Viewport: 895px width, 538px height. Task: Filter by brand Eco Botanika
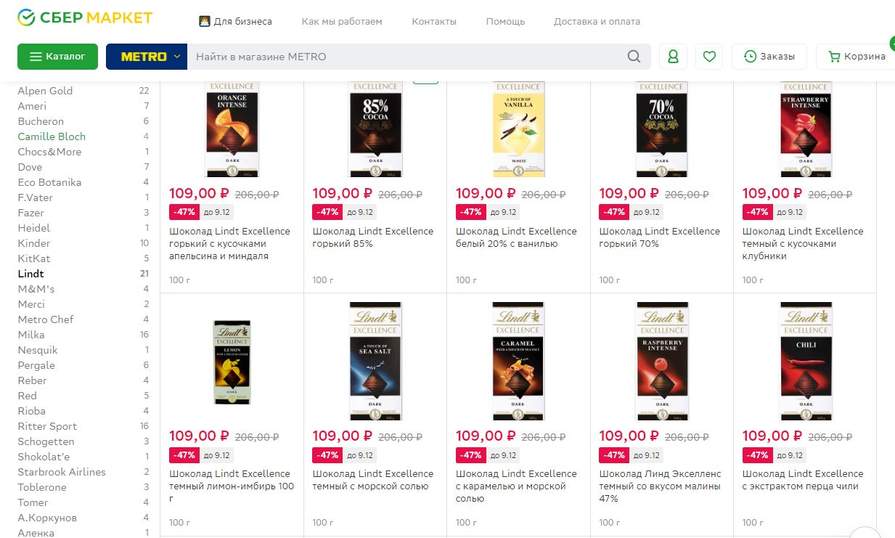coord(50,183)
